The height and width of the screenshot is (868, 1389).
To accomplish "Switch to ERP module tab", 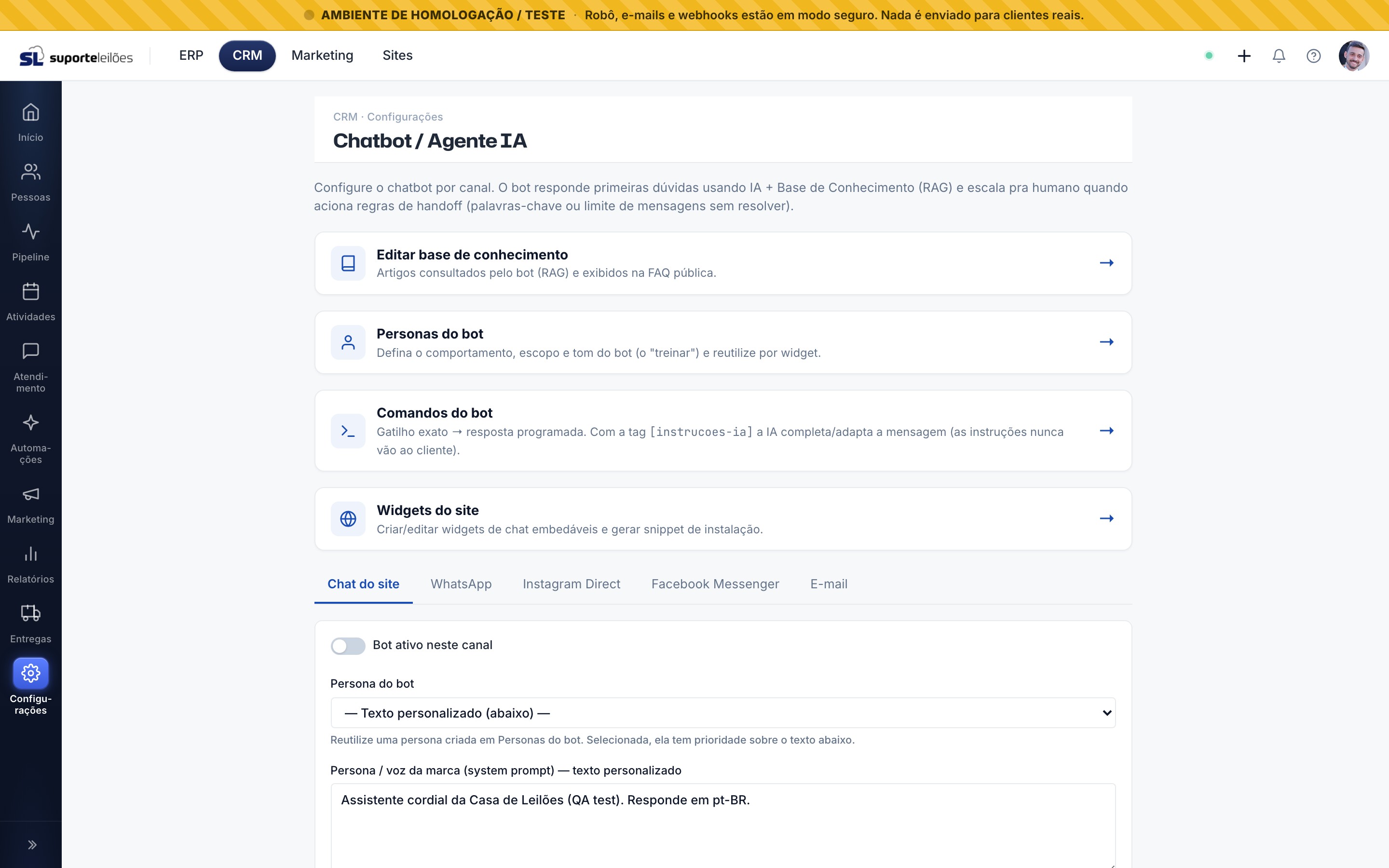I will click(x=191, y=55).
